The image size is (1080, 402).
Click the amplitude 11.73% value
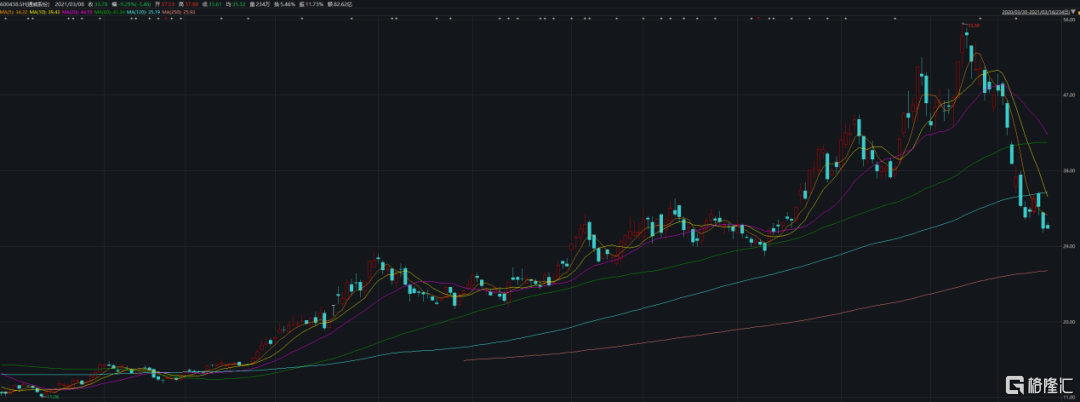pos(315,4)
